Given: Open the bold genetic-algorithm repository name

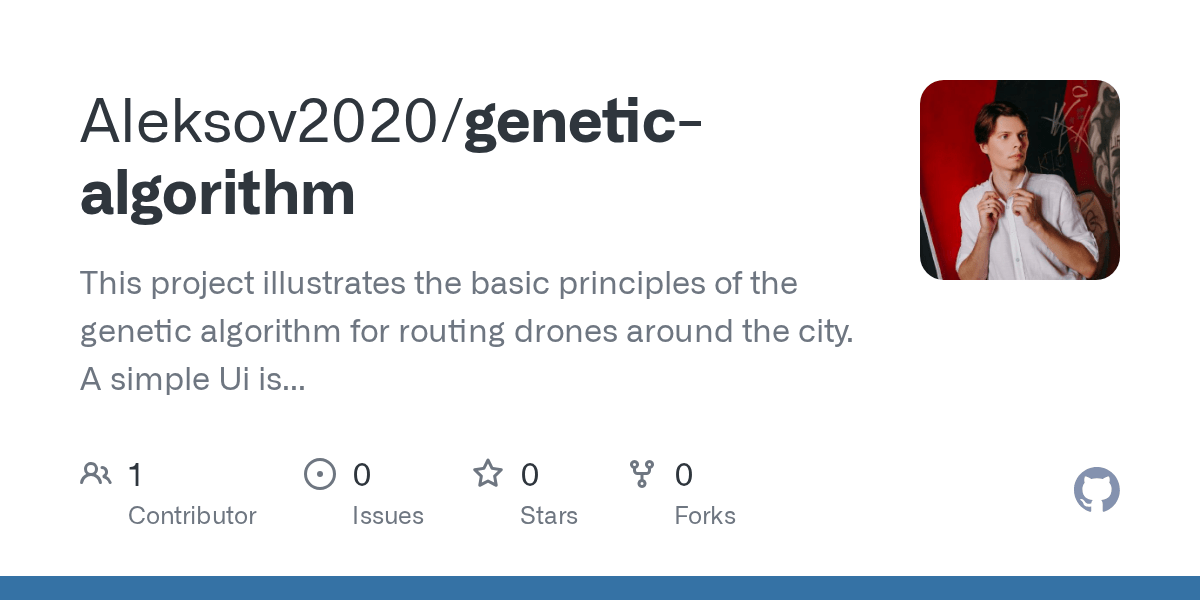Looking at the screenshot, I should (582, 120).
